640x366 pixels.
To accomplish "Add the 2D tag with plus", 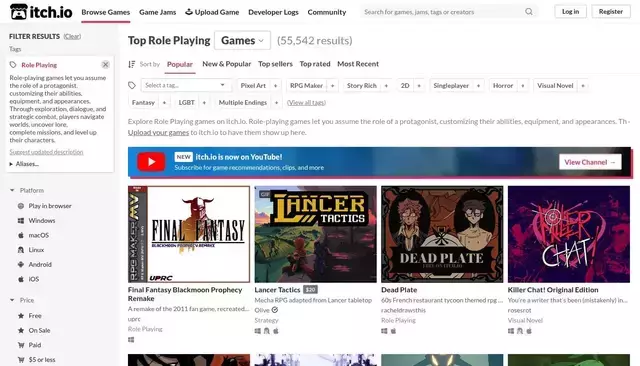I will (419, 85).
